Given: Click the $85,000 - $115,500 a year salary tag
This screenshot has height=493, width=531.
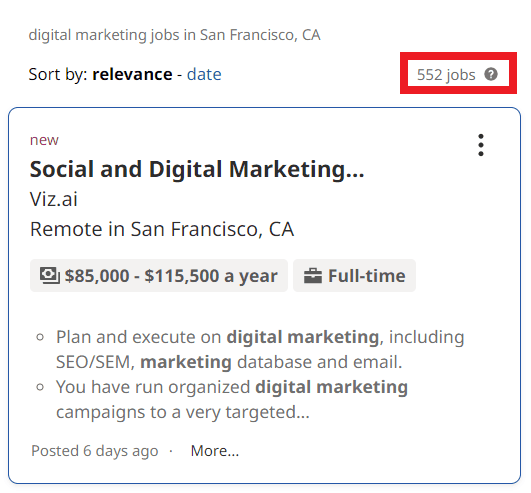Looking at the screenshot, I should [159, 276].
